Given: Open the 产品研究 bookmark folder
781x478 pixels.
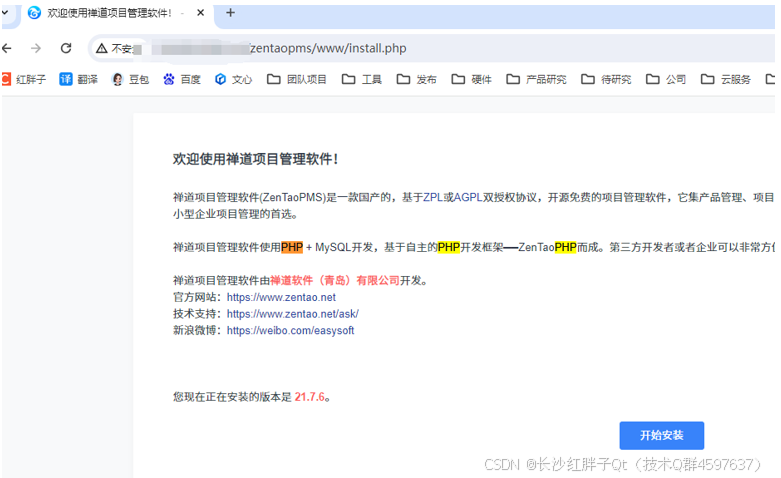Looking at the screenshot, I should (x=536, y=79).
